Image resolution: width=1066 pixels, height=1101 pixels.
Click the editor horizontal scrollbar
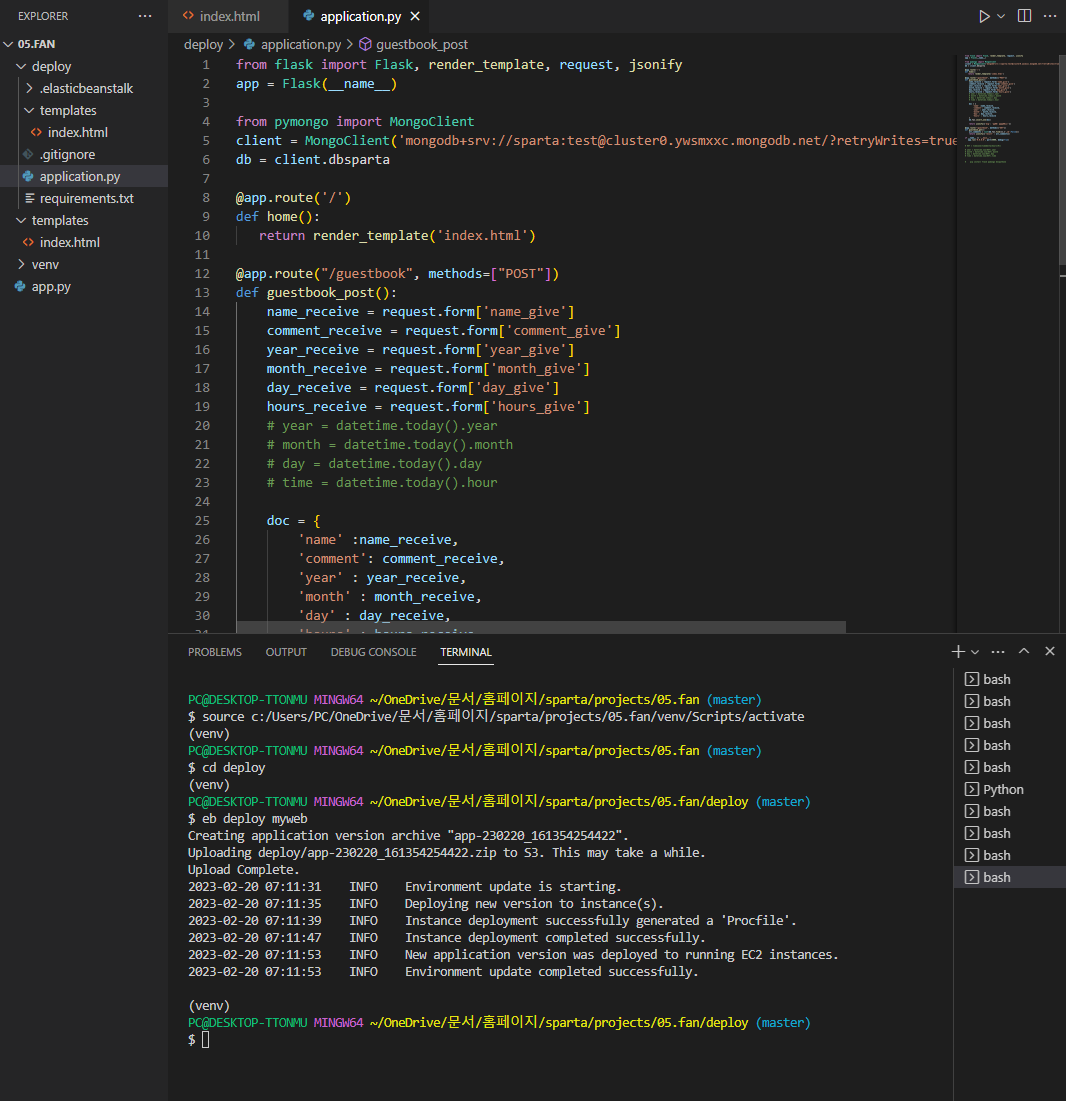(x=541, y=626)
